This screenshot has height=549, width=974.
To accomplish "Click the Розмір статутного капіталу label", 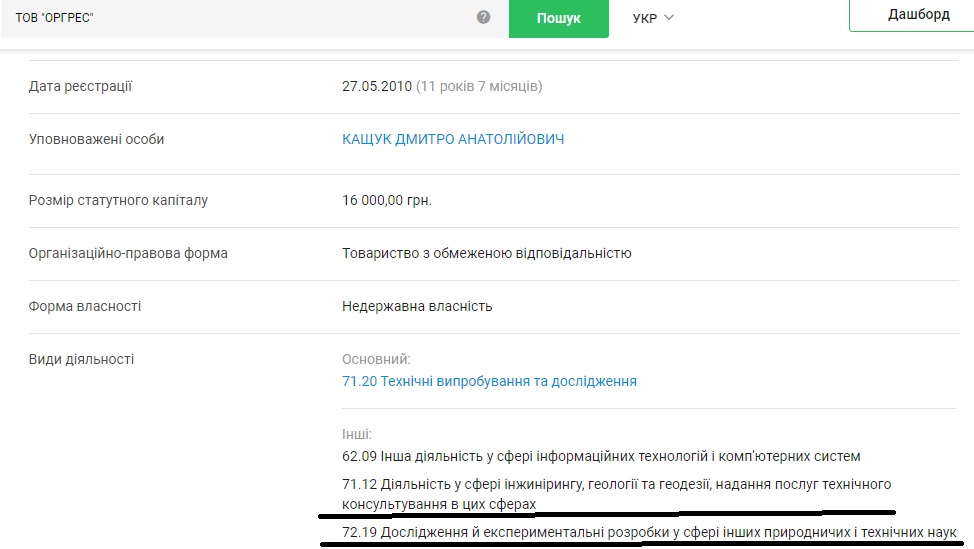I will pos(118,200).
